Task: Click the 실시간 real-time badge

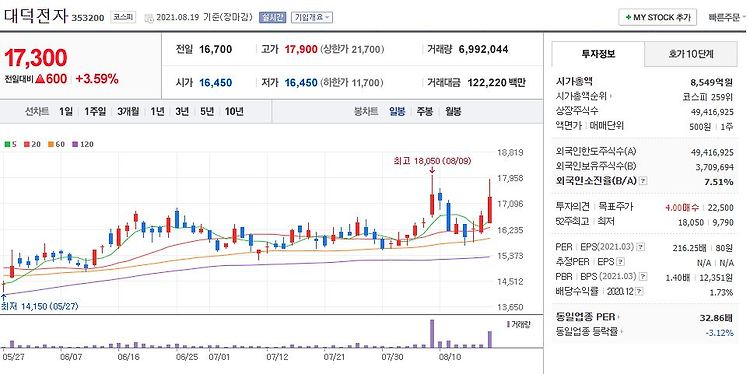Action: click(x=273, y=18)
